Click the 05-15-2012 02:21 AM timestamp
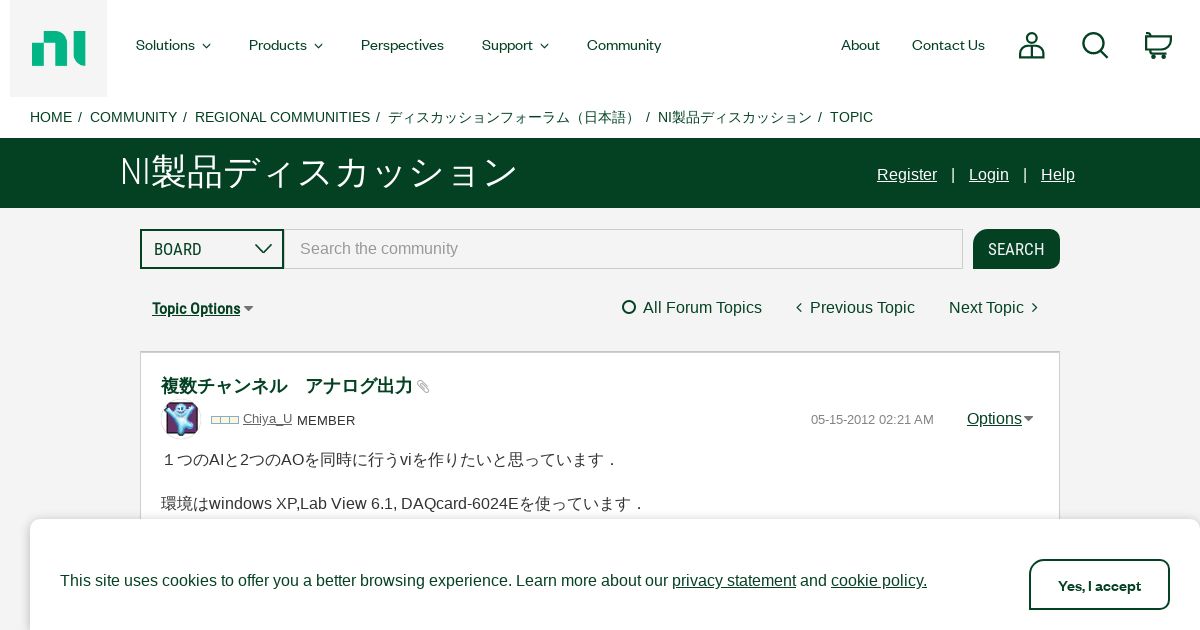 click(x=872, y=419)
